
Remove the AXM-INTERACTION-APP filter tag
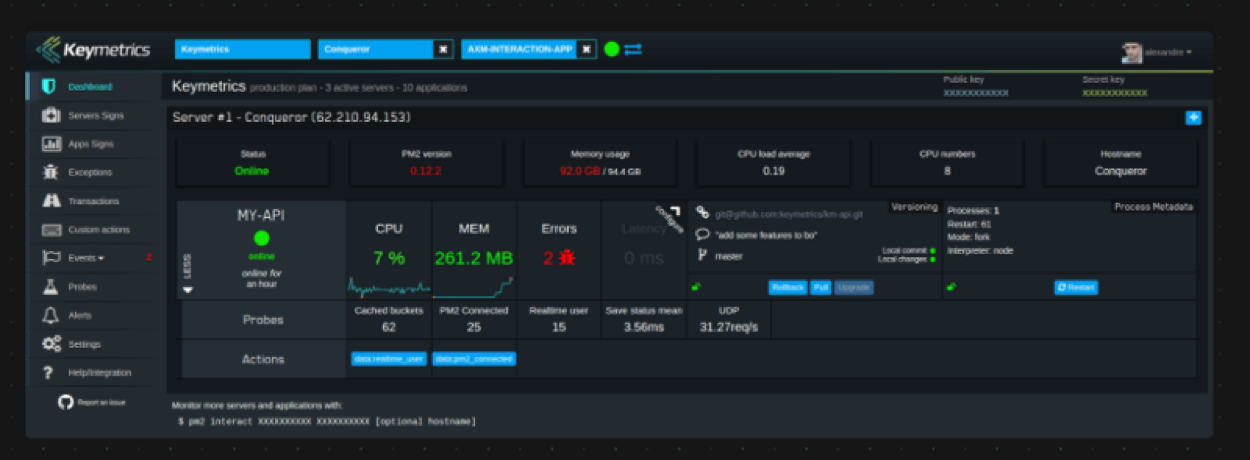[587, 48]
